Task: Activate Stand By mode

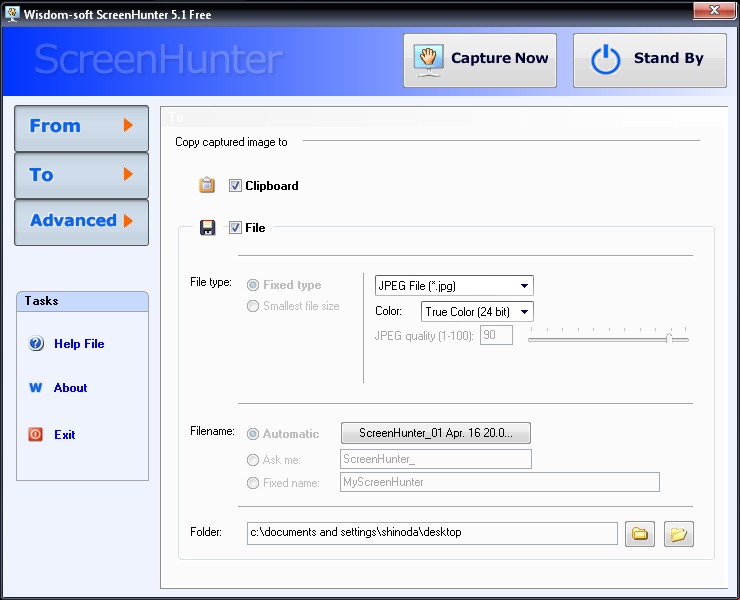Action: (650, 60)
